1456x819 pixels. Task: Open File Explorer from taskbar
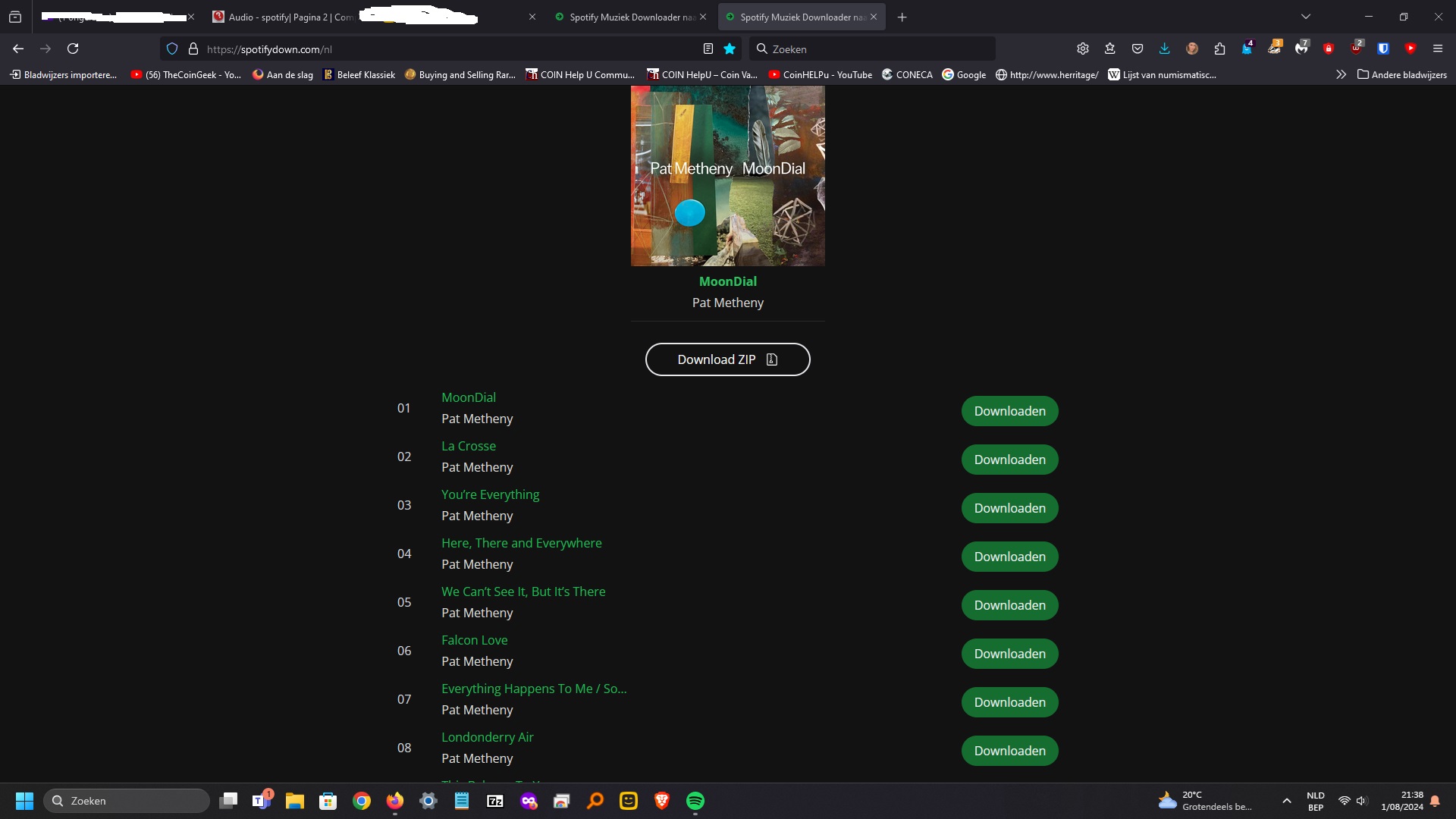(295, 801)
